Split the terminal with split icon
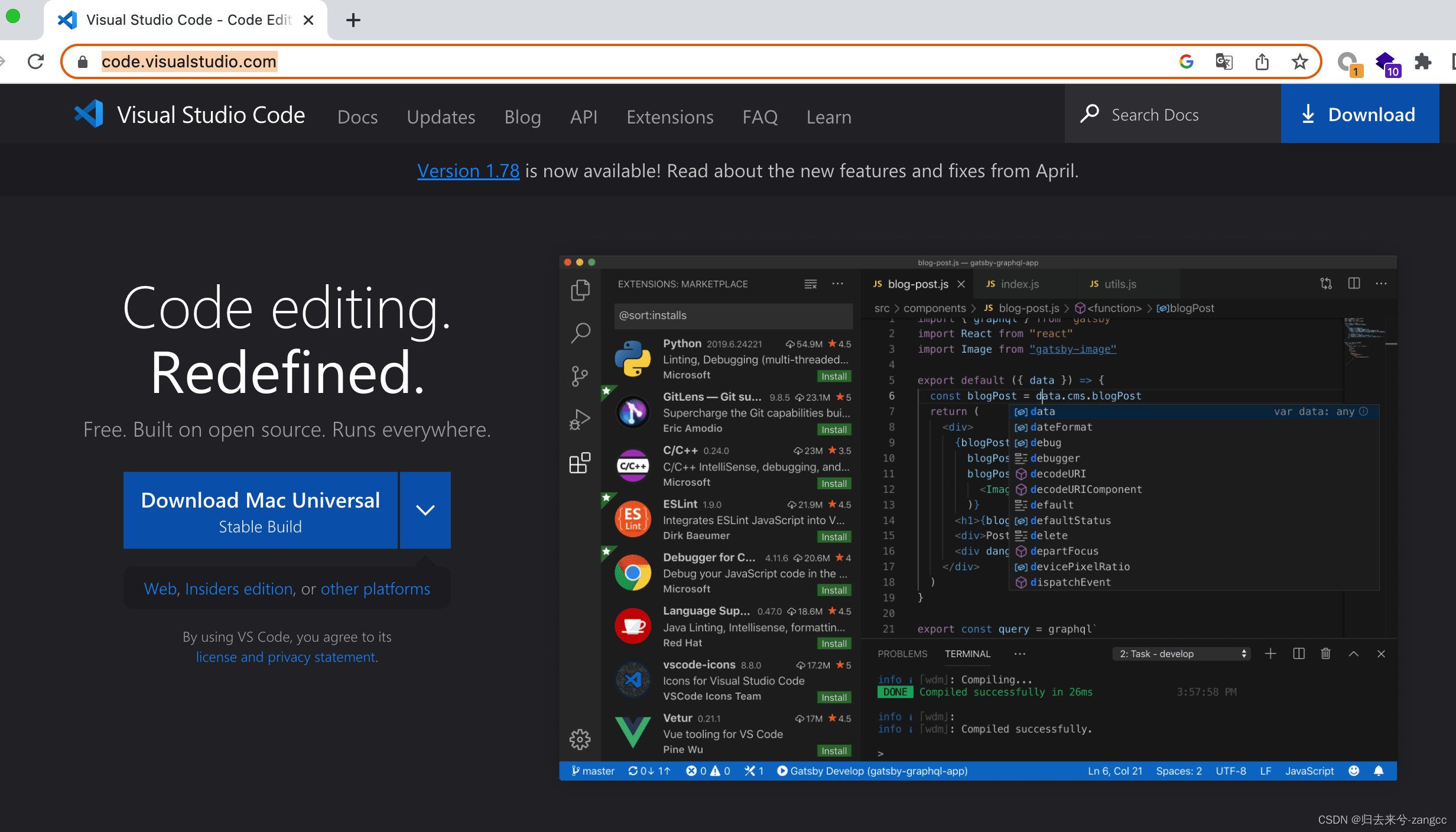Image resolution: width=1456 pixels, height=832 pixels. pyautogui.click(x=1299, y=654)
